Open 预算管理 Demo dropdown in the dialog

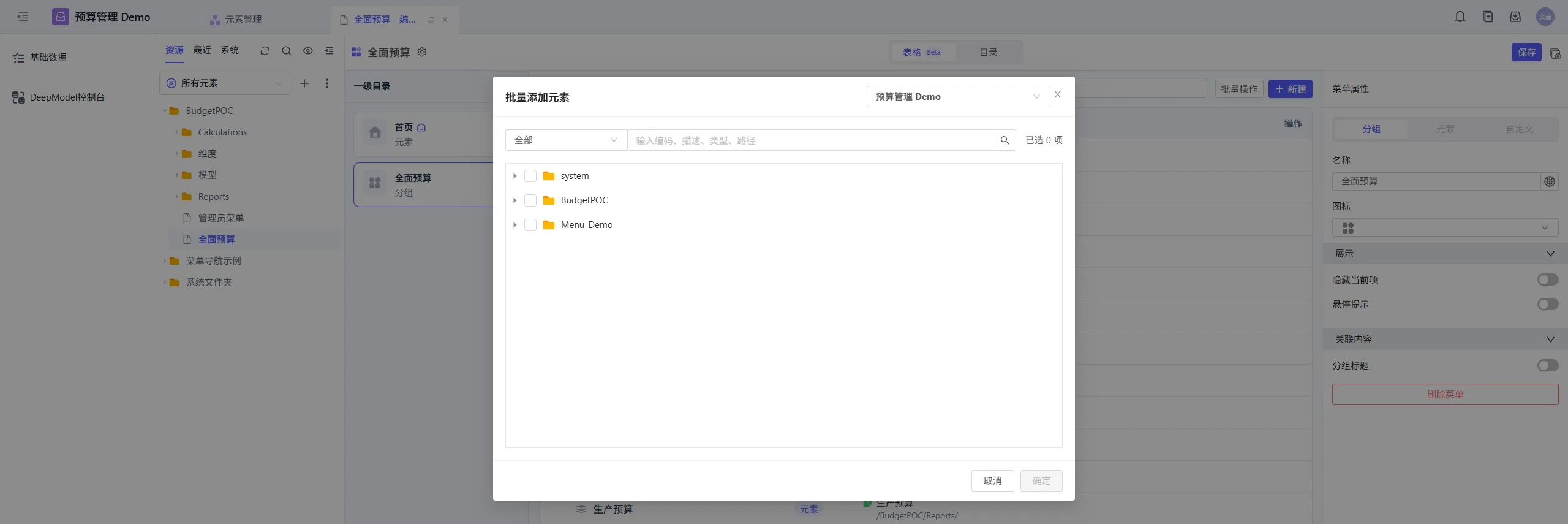(958, 97)
